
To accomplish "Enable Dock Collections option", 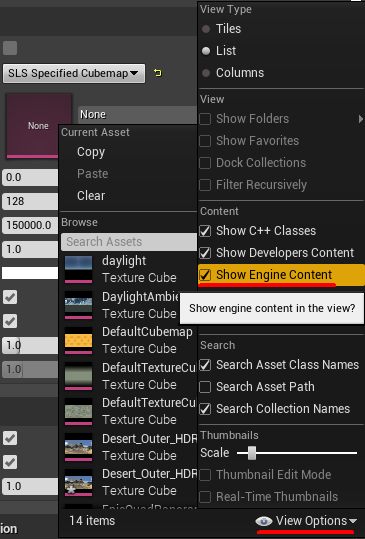I will pos(205,163).
